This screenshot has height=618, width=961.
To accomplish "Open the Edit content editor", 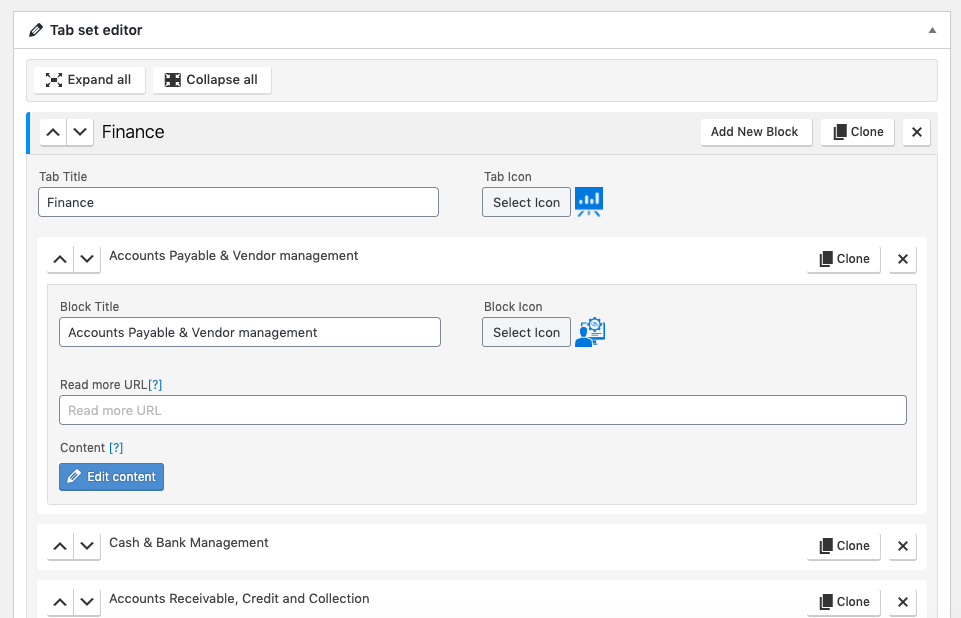I will [112, 477].
